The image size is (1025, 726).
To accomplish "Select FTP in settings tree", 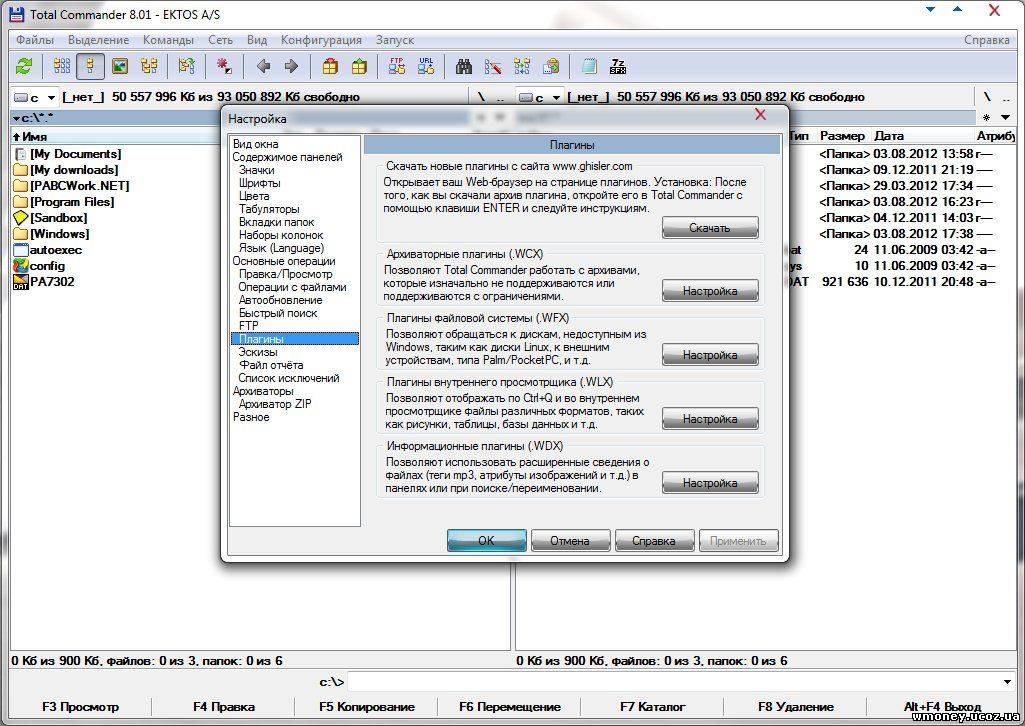I will 248,326.
